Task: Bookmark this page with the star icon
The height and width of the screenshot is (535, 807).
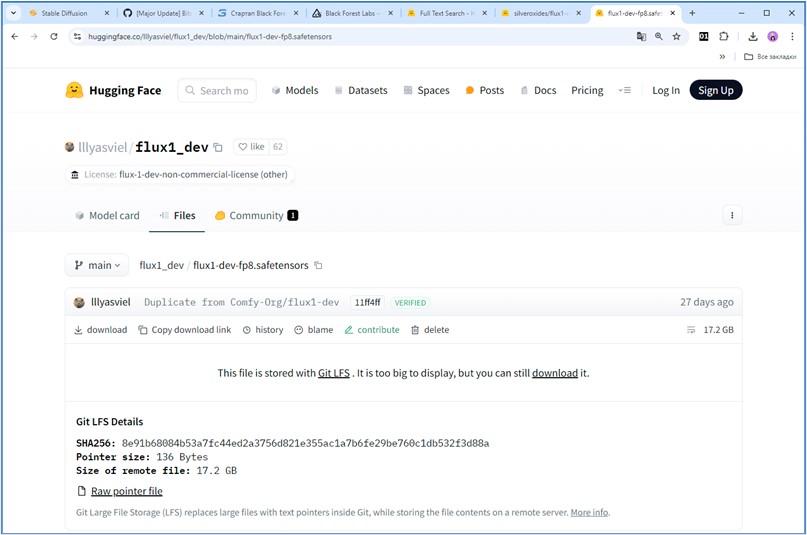Action: (677, 36)
